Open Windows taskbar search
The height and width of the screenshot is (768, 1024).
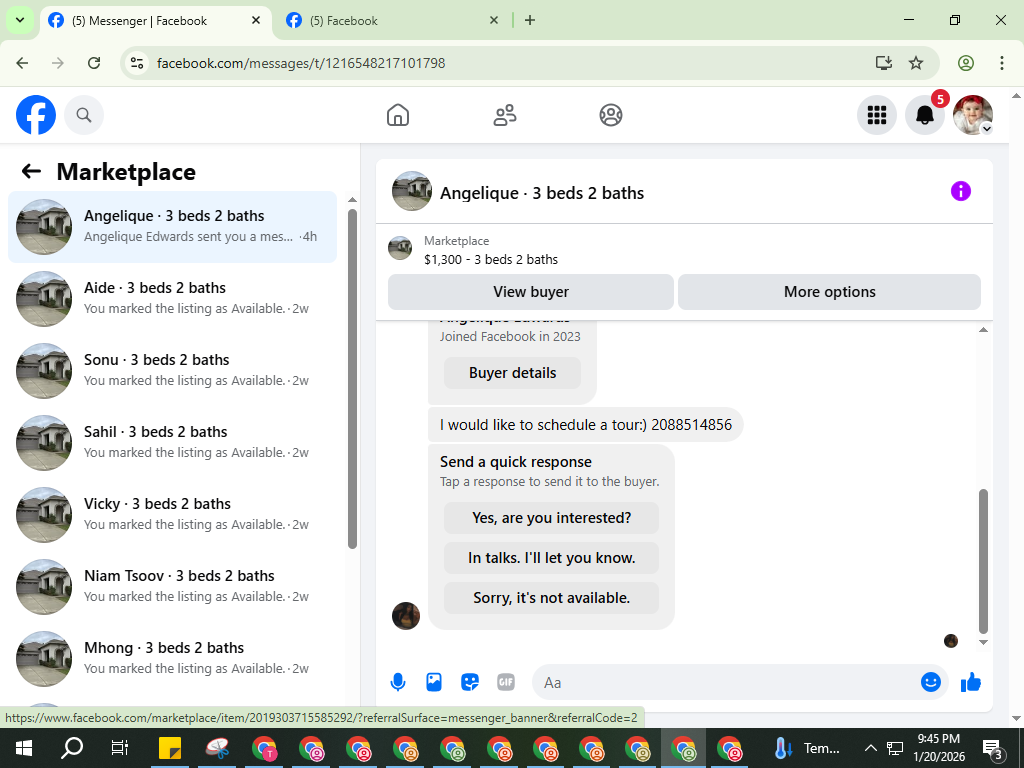(71, 748)
